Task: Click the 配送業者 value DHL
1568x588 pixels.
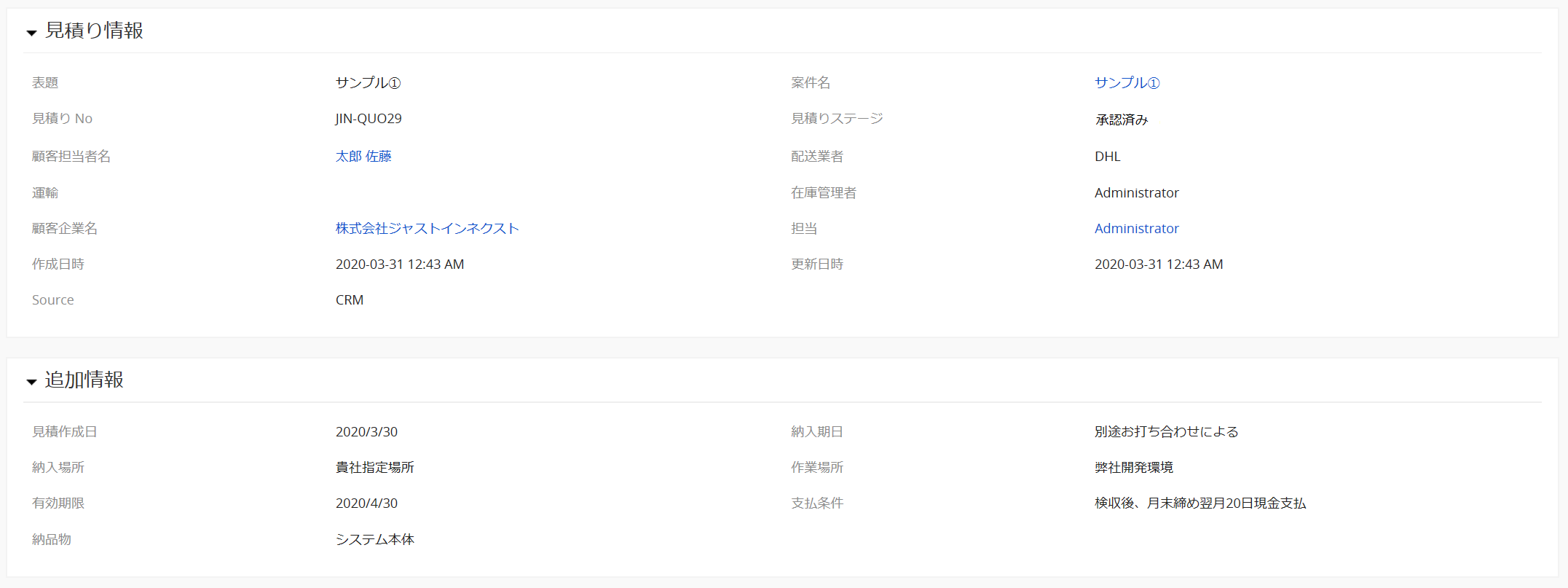Action: [1108, 156]
